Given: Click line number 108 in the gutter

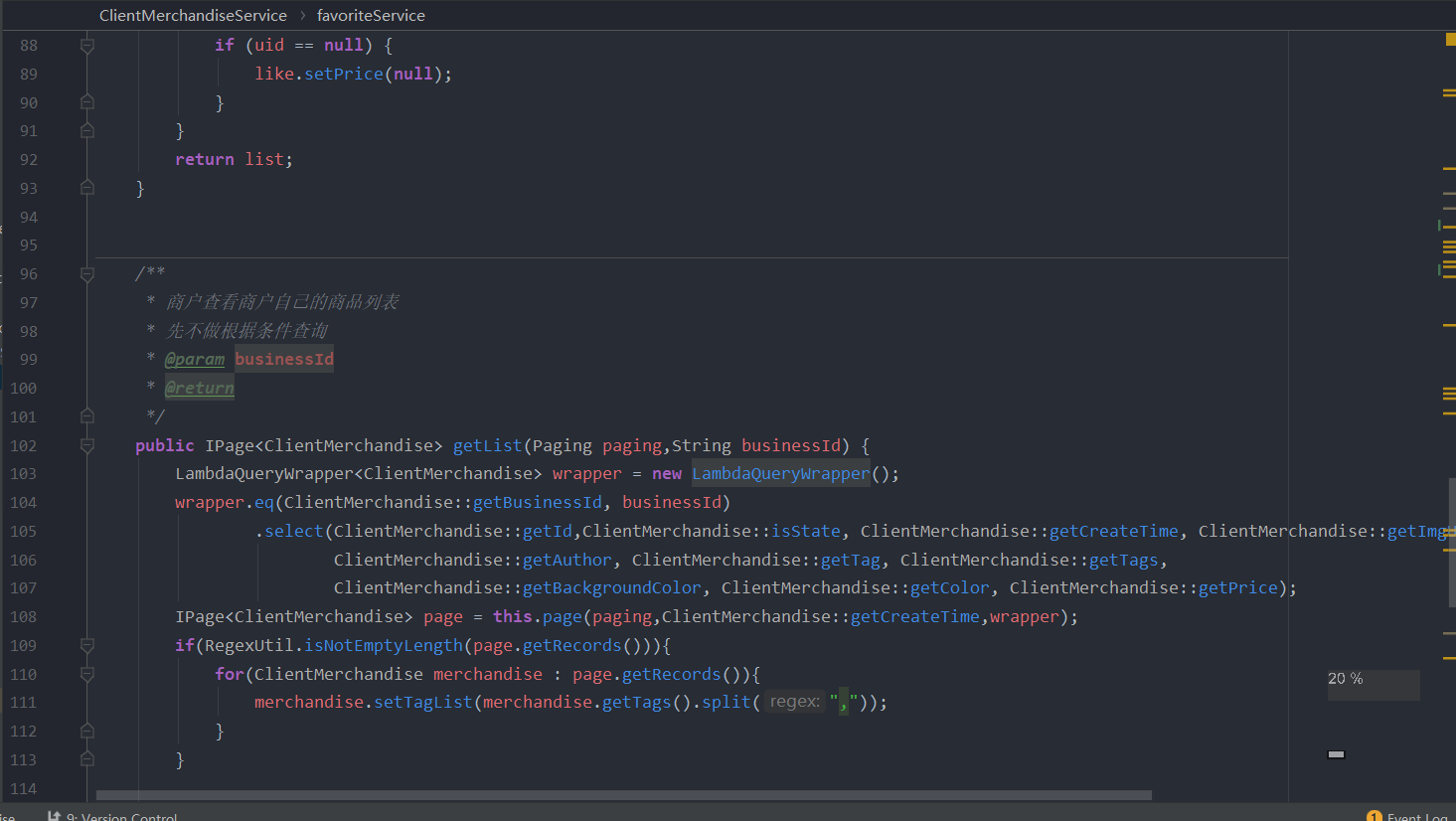Looking at the screenshot, I should (x=24, y=616).
